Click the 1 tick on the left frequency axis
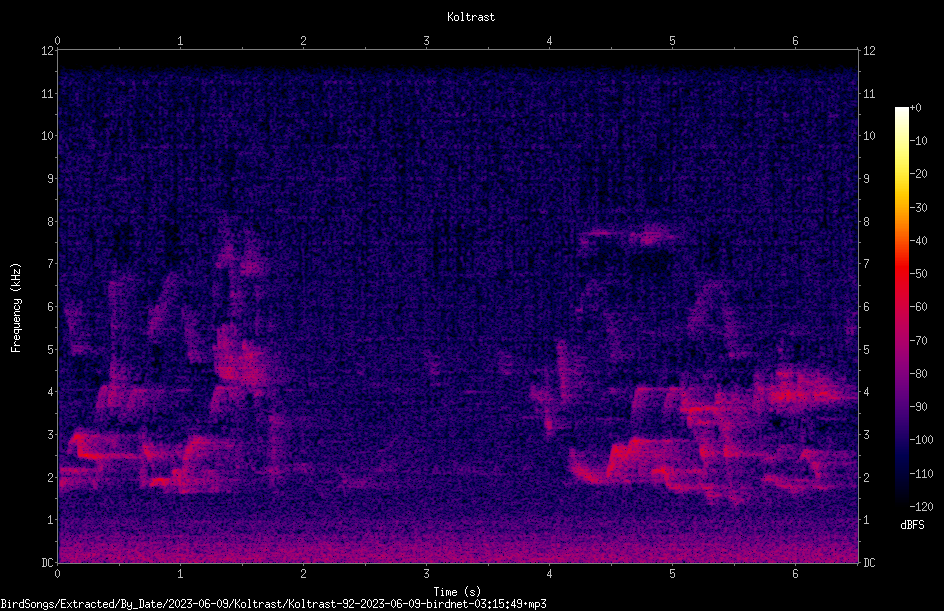The height and width of the screenshot is (611, 944). (x=50, y=520)
